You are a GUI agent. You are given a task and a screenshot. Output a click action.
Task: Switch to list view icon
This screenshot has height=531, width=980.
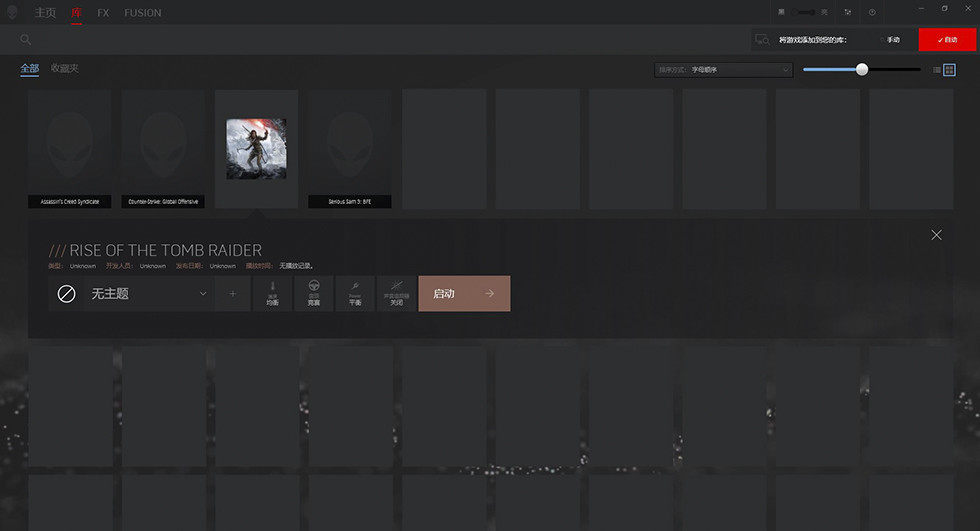937,70
